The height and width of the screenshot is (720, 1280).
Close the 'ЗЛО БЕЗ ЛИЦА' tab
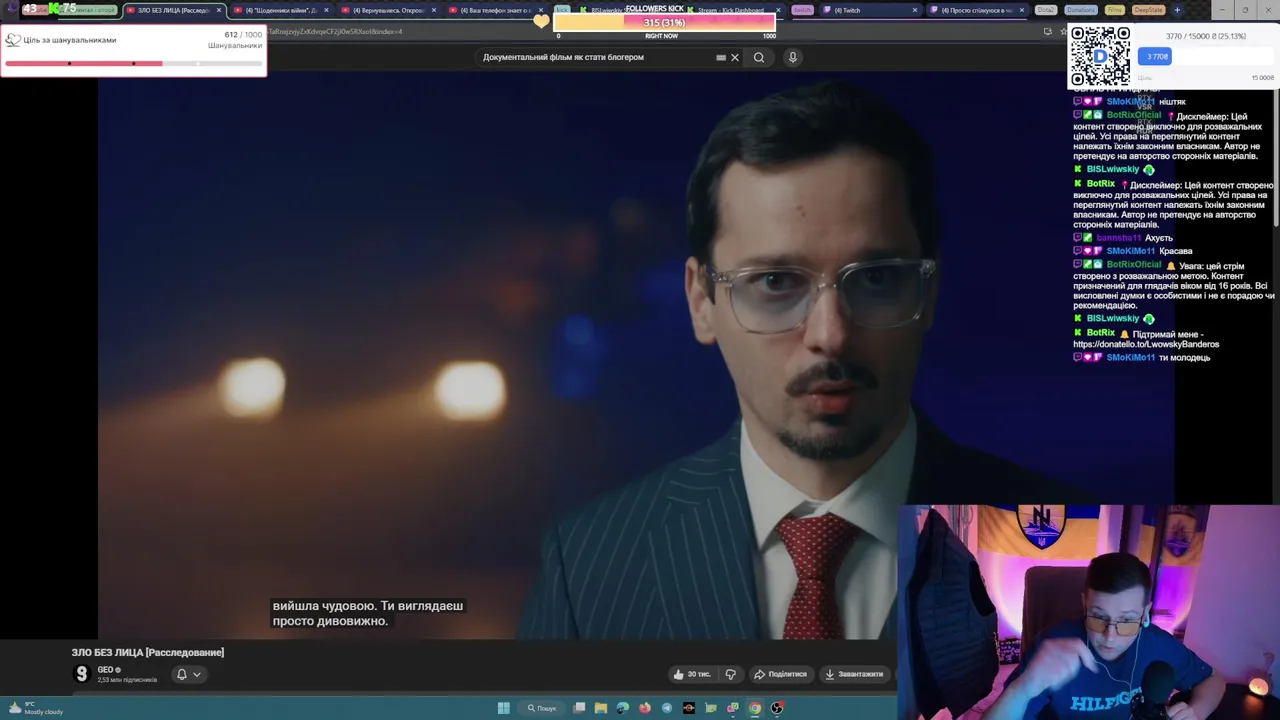click(x=218, y=10)
